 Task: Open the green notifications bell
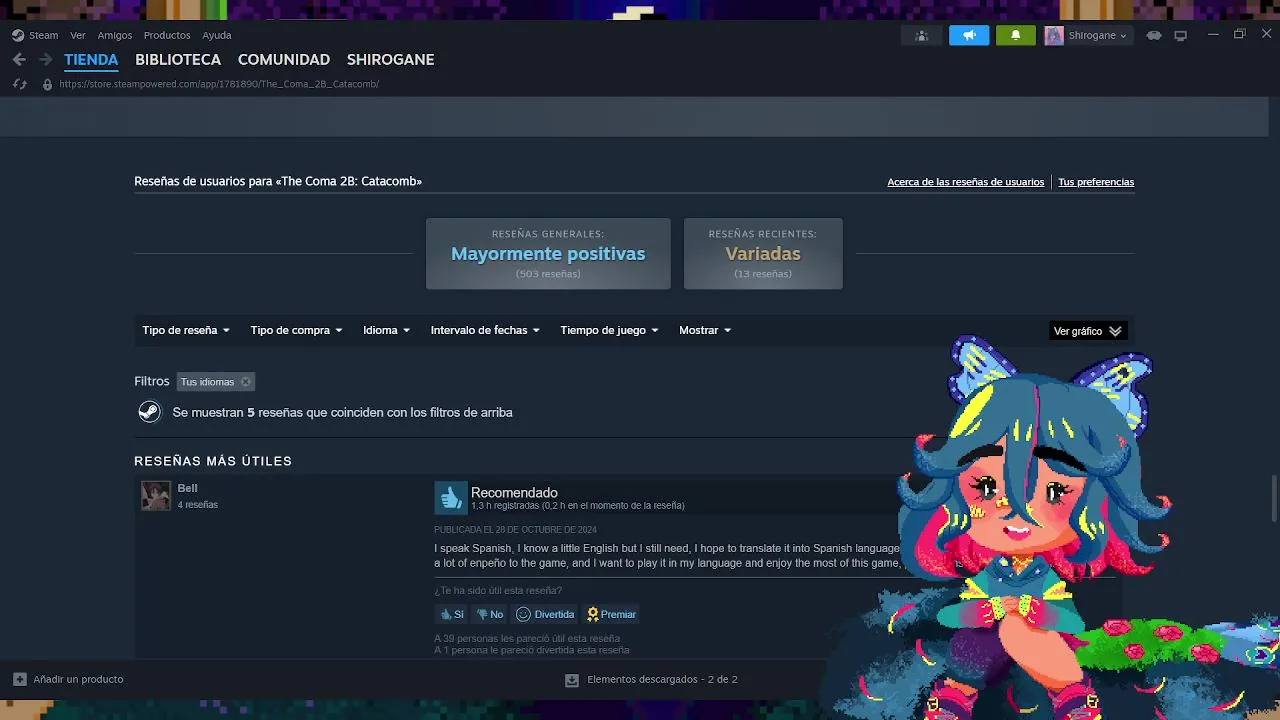click(x=1016, y=35)
